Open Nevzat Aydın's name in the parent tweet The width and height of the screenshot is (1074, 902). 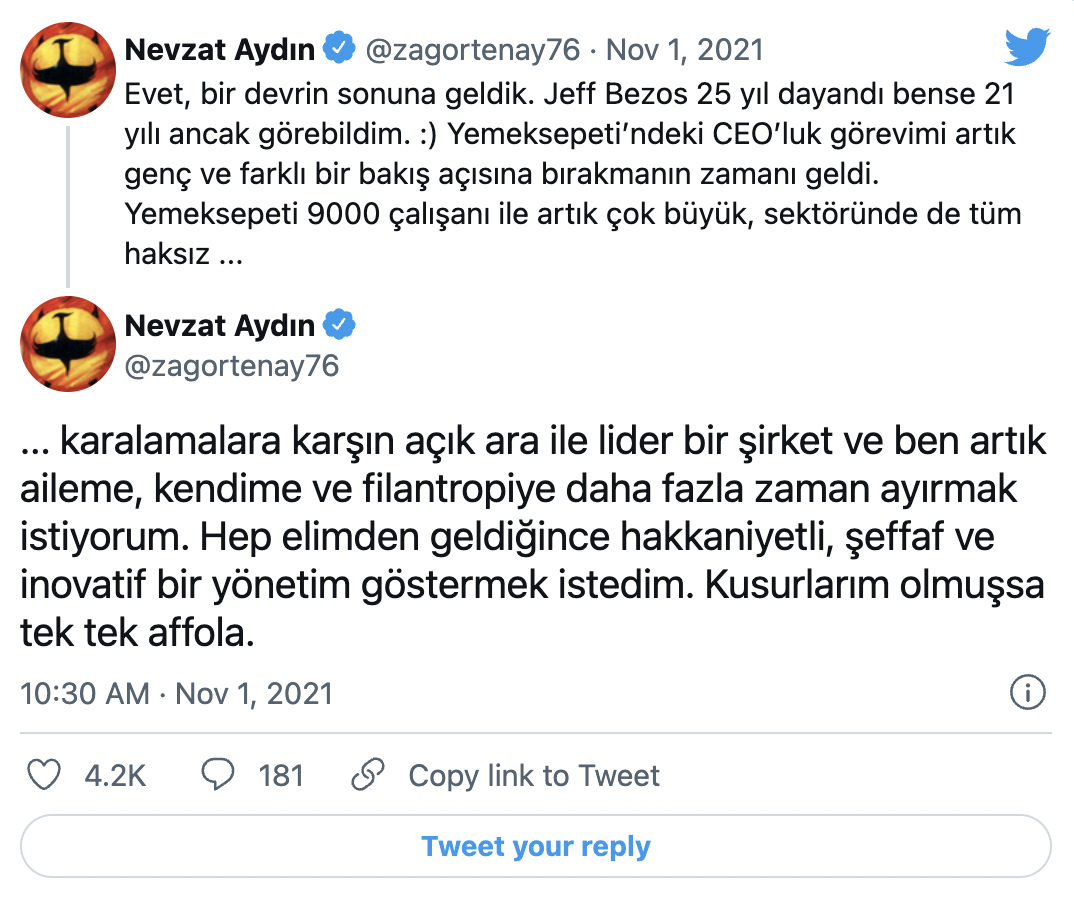(220, 48)
